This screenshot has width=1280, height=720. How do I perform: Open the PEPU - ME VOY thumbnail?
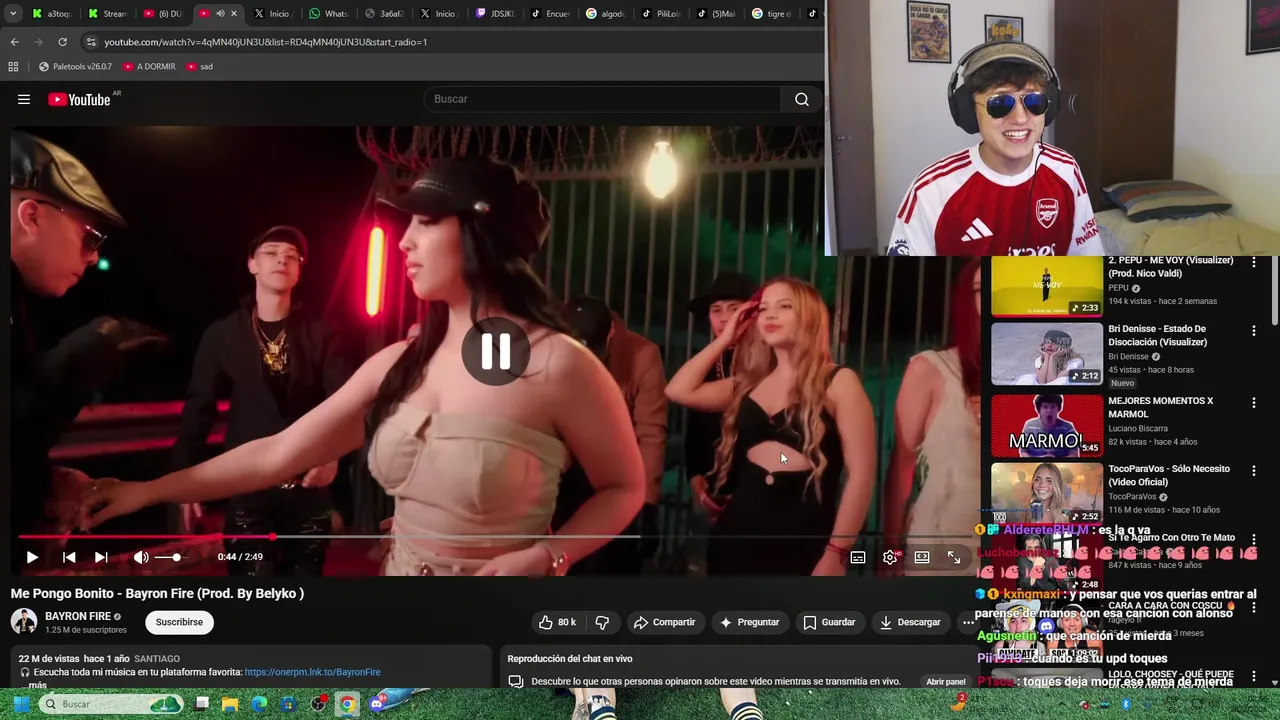(1046, 286)
